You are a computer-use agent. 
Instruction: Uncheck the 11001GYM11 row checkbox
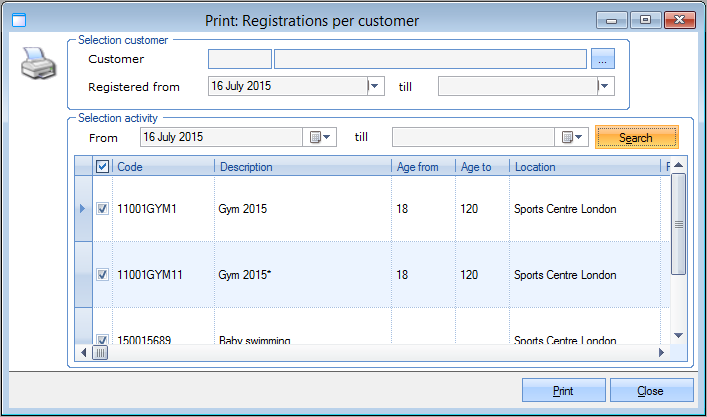[102, 274]
